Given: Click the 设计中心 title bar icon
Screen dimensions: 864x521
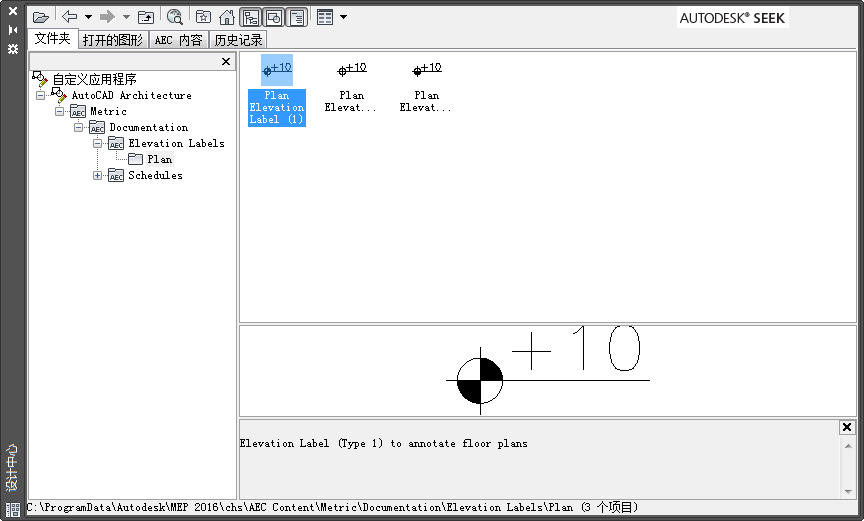Looking at the screenshot, I should point(13,509).
